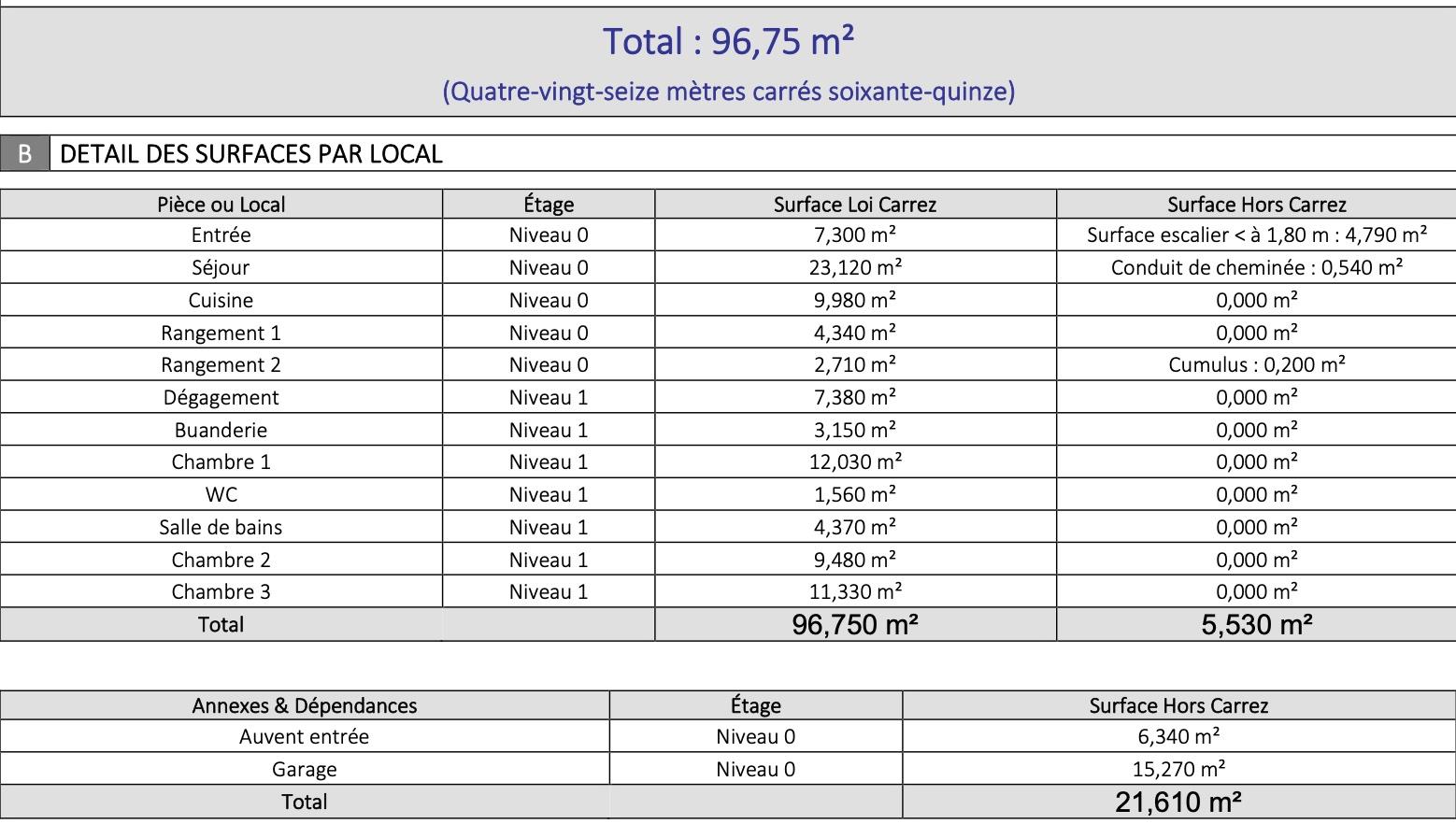
Task: Click the '21,610 m²' annexes total
Action: click(x=1178, y=803)
